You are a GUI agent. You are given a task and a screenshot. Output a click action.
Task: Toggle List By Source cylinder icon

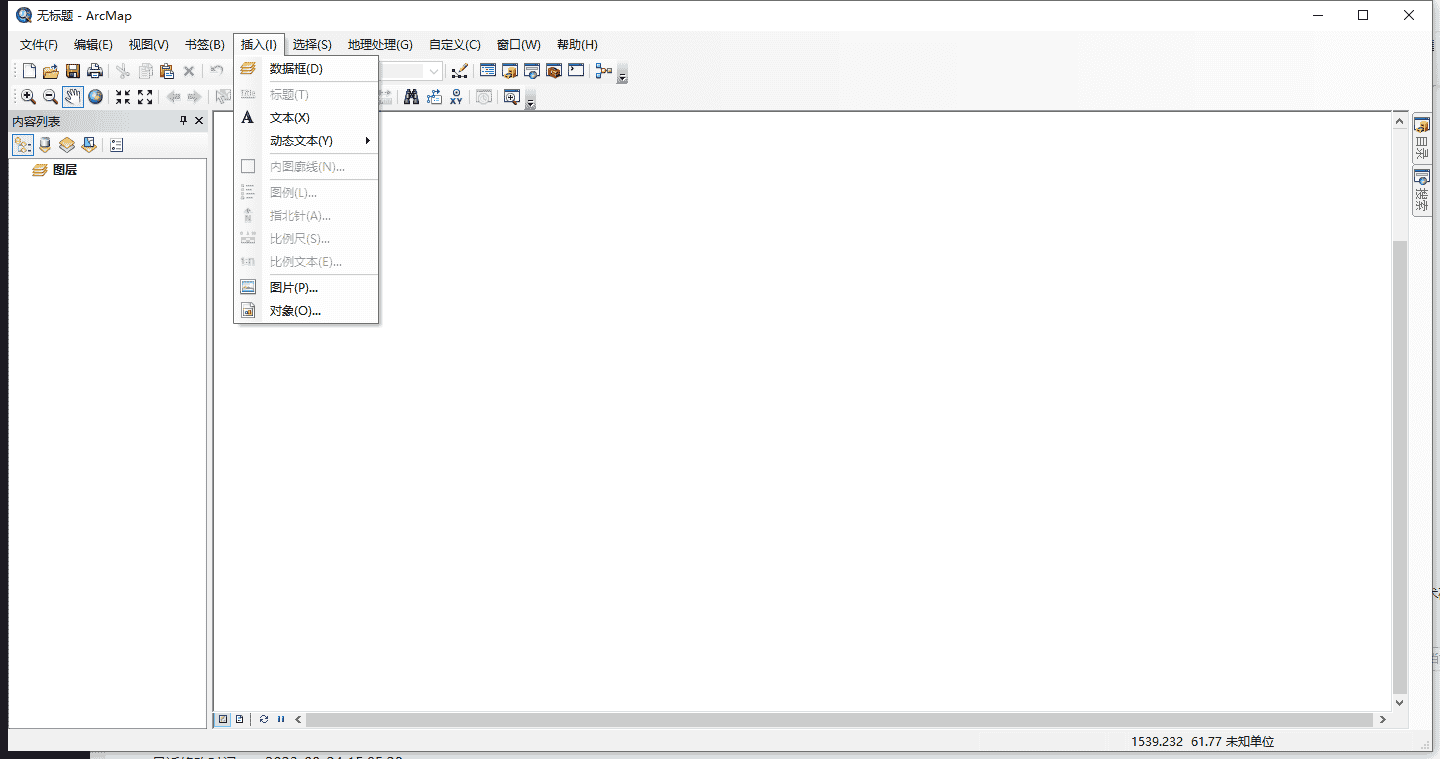pyautogui.click(x=45, y=145)
